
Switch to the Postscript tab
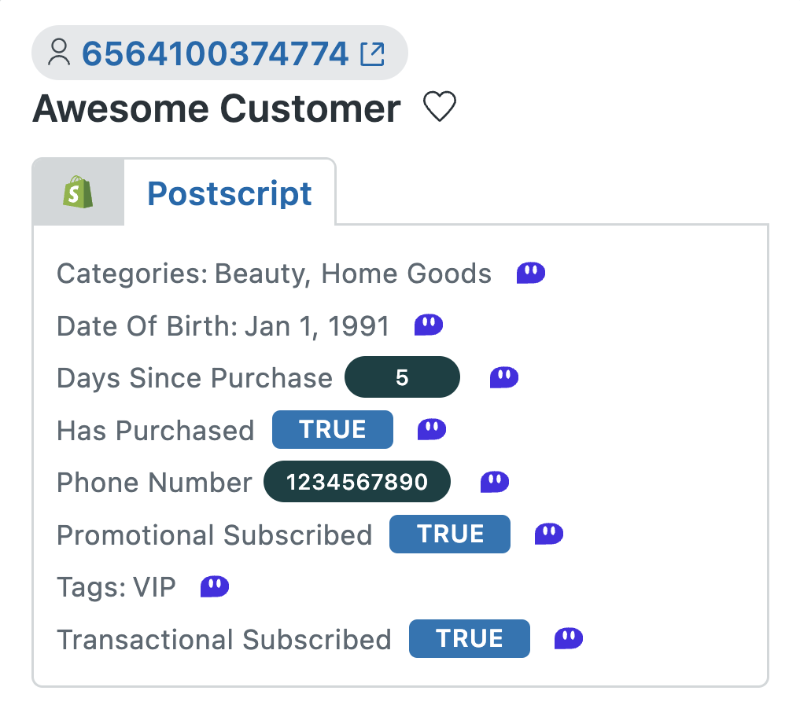pos(229,193)
